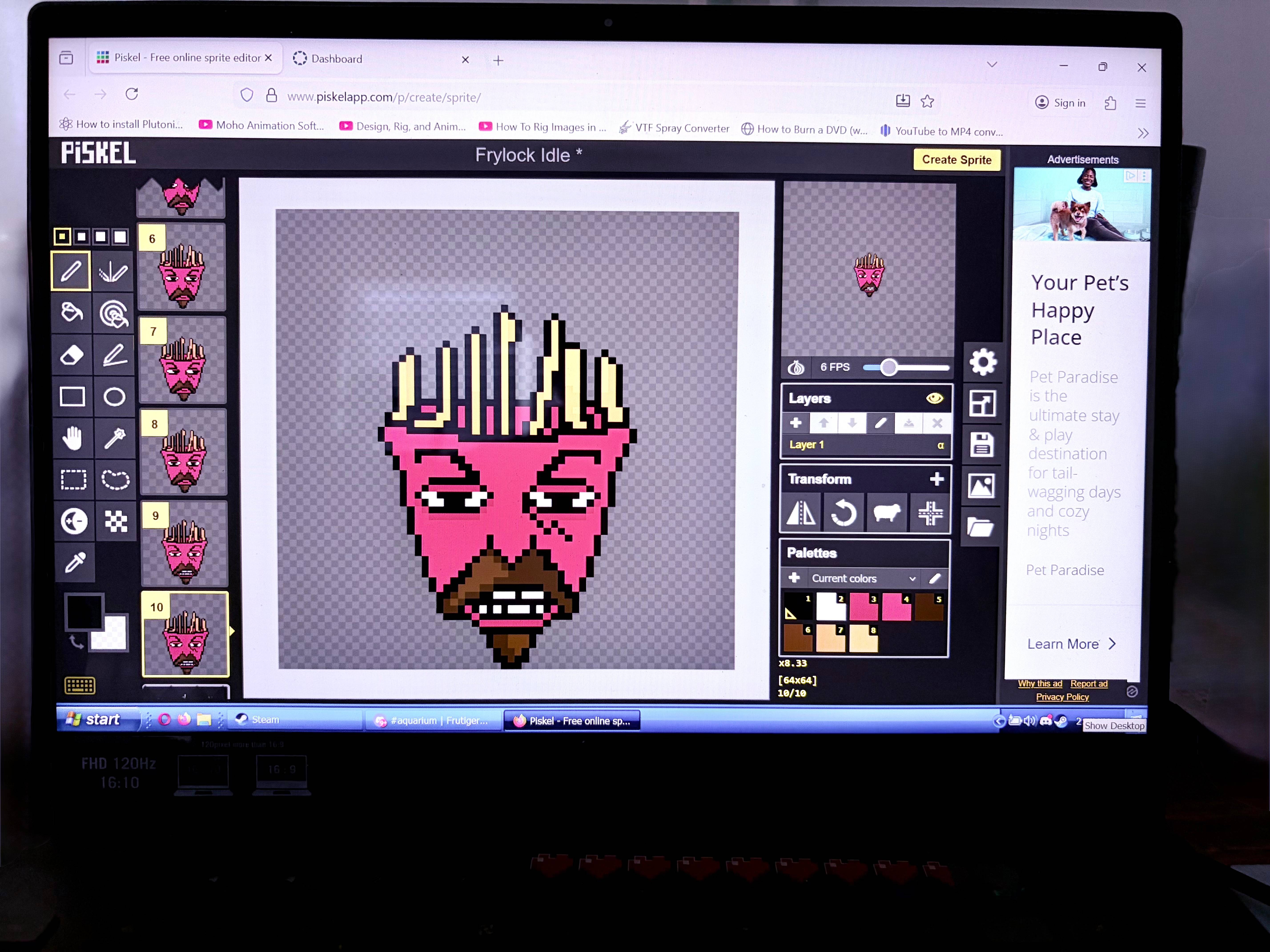Select the Eraser tool
The width and height of the screenshot is (1270, 952).
[x=72, y=355]
